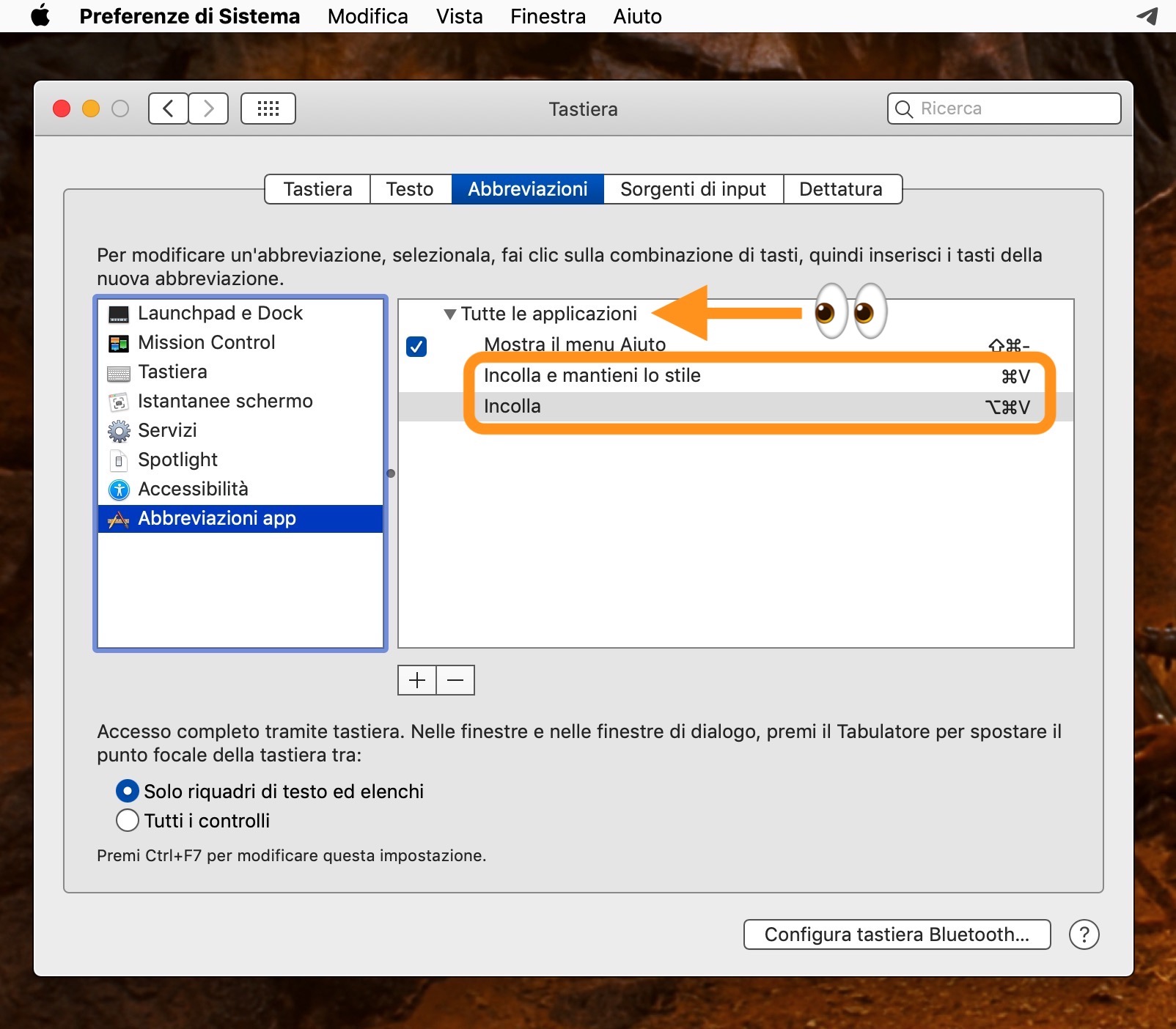Add a new shortcut with plus button
This screenshot has height=1029, width=1176.
click(417, 680)
